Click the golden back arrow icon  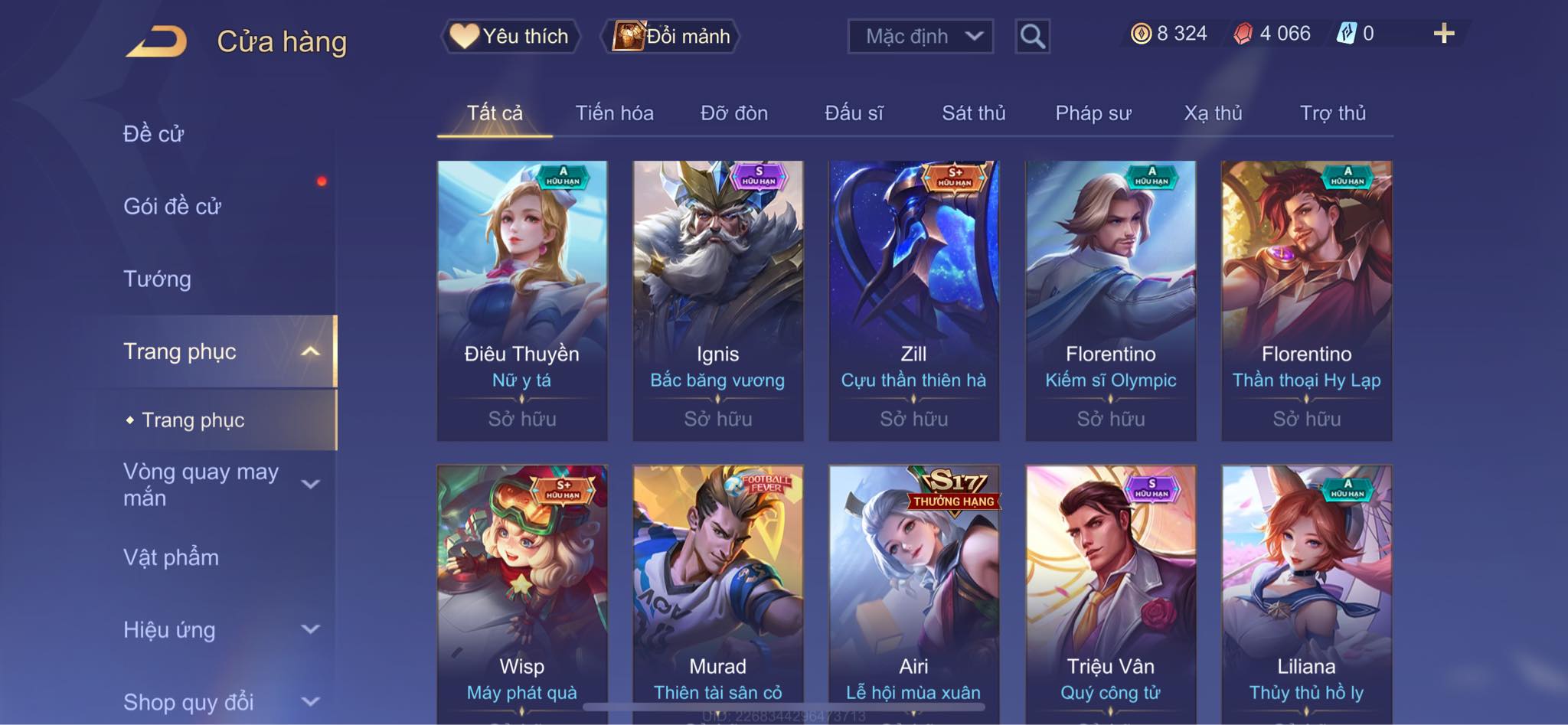click(x=157, y=41)
